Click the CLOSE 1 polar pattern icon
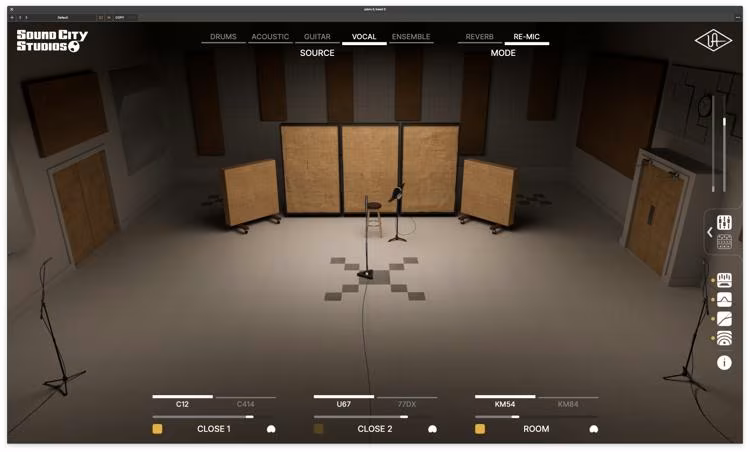 coord(271,429)
